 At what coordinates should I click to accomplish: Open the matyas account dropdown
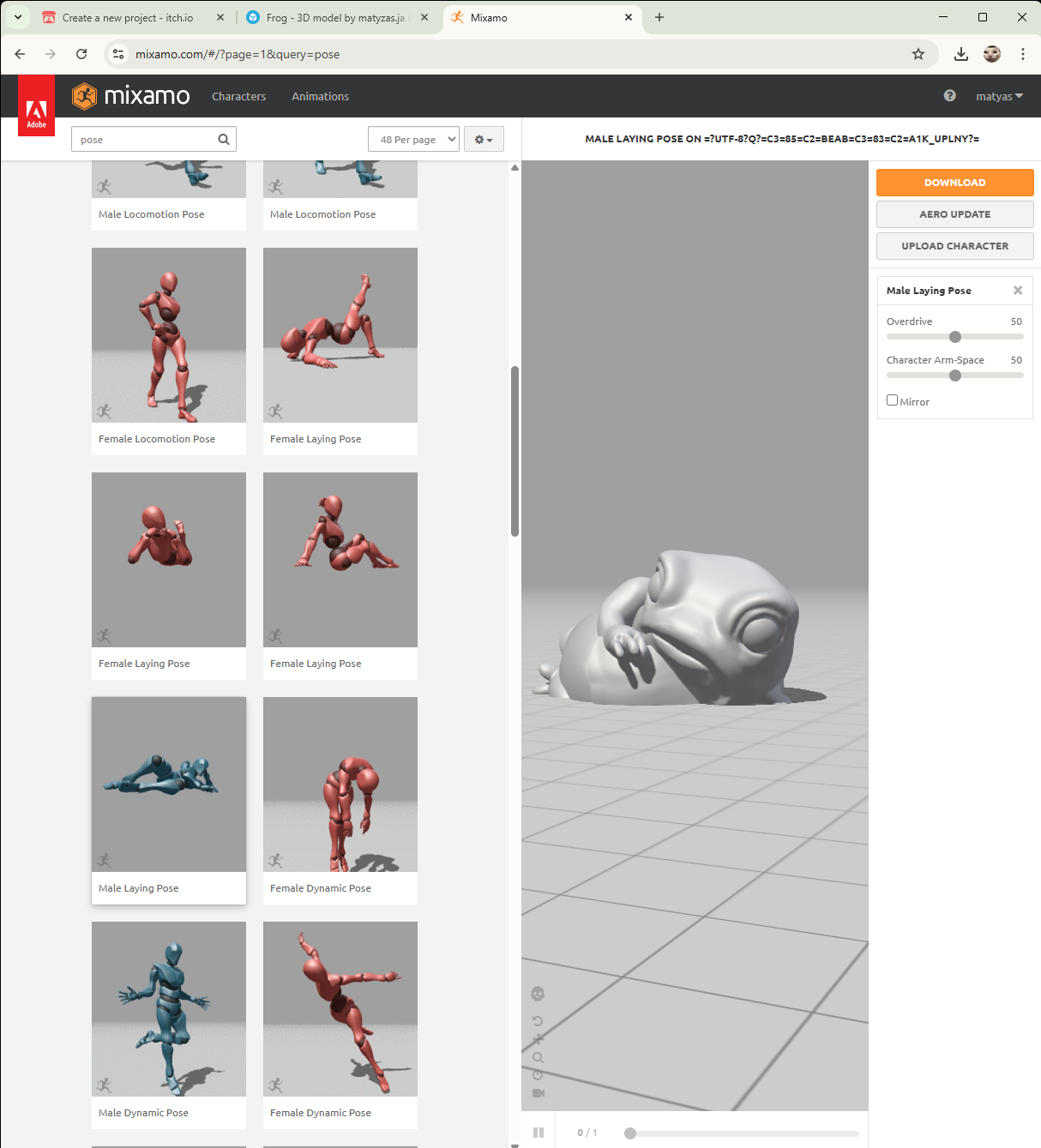coord(1000,96)
